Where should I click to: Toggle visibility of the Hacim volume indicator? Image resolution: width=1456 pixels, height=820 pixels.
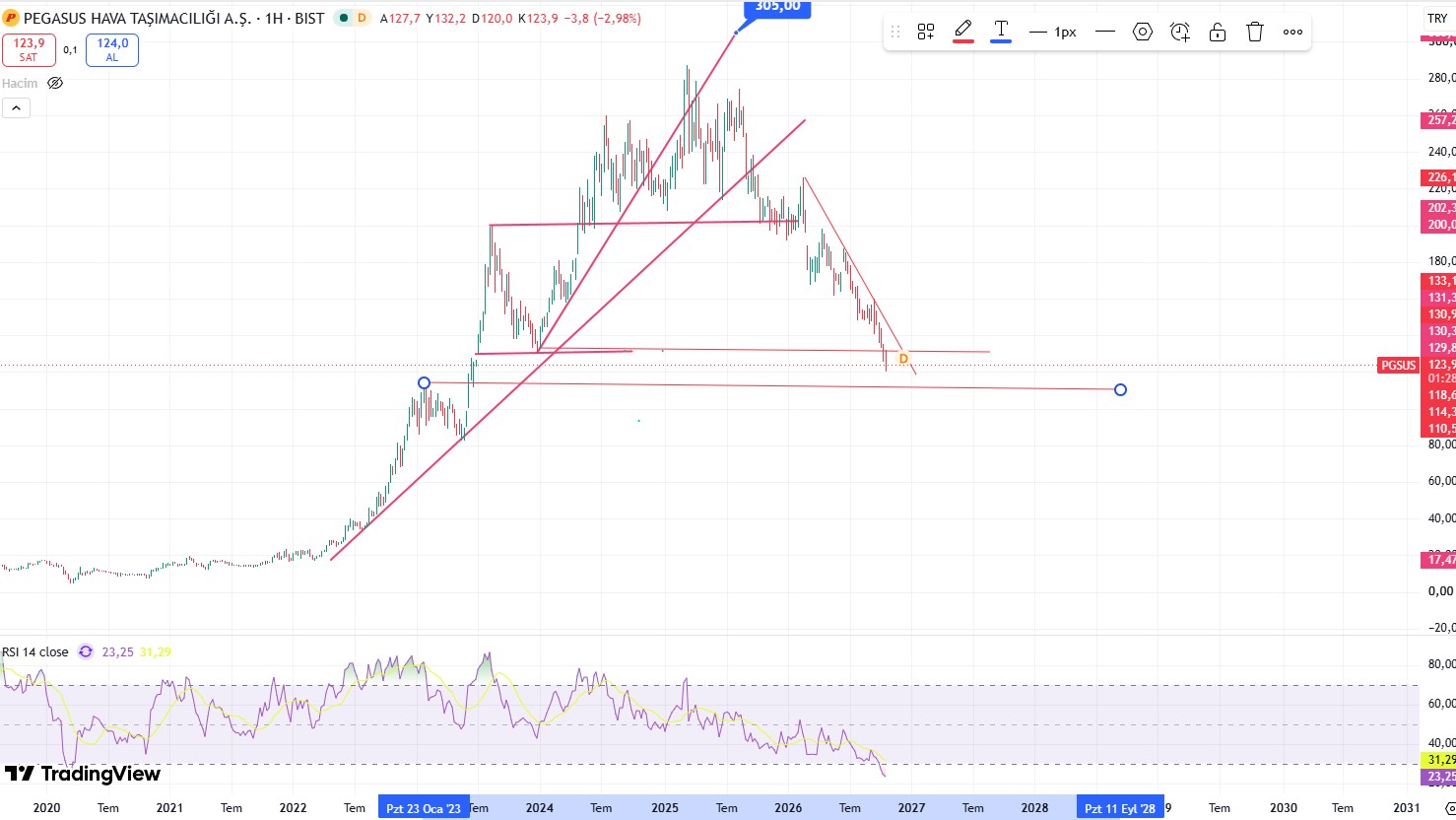pyautogui.click(x=55, y=83)
